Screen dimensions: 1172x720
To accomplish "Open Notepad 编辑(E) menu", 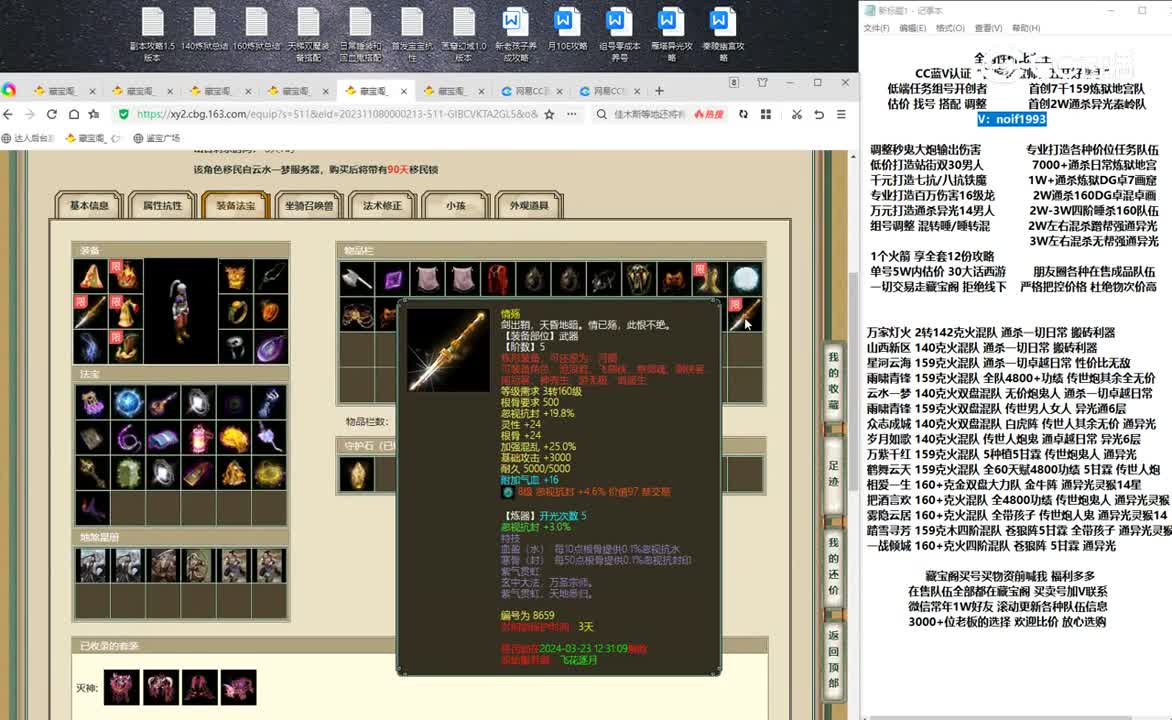I will pyautogui.click(x=912, y=28).
